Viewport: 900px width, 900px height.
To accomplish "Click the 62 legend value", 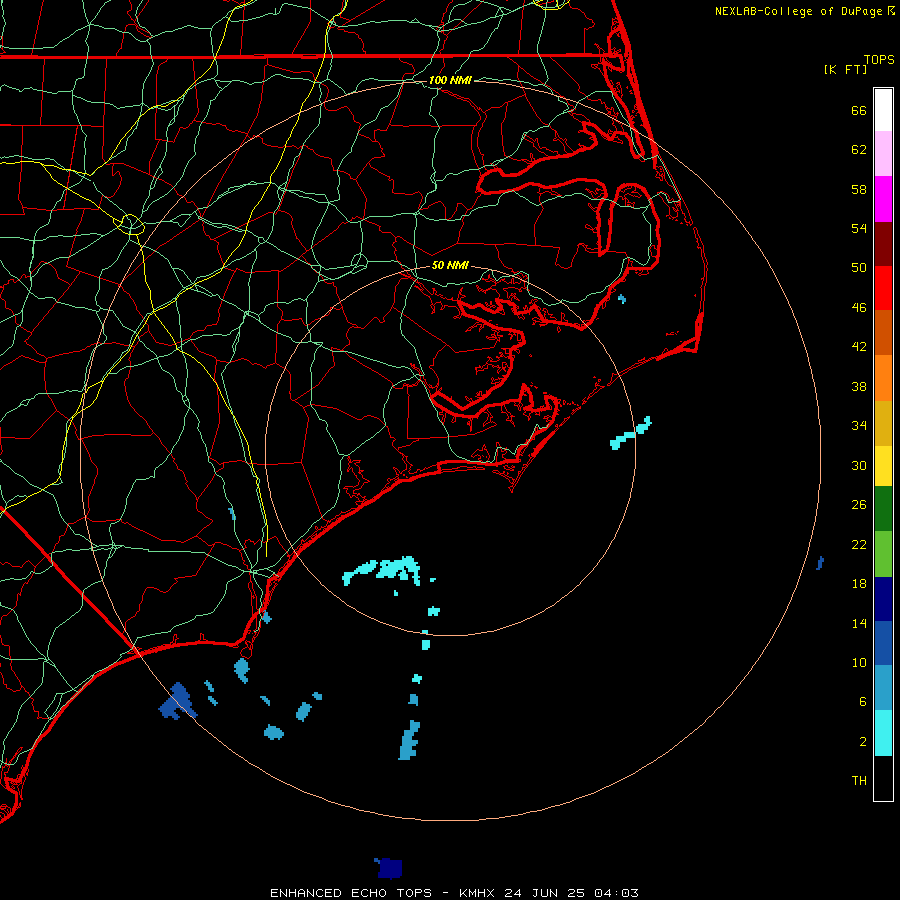I will (859, 150).
